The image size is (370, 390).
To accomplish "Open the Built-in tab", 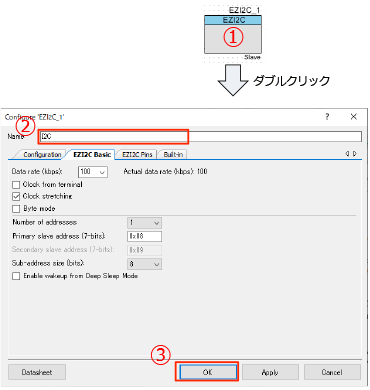I will tap(173, 155).
